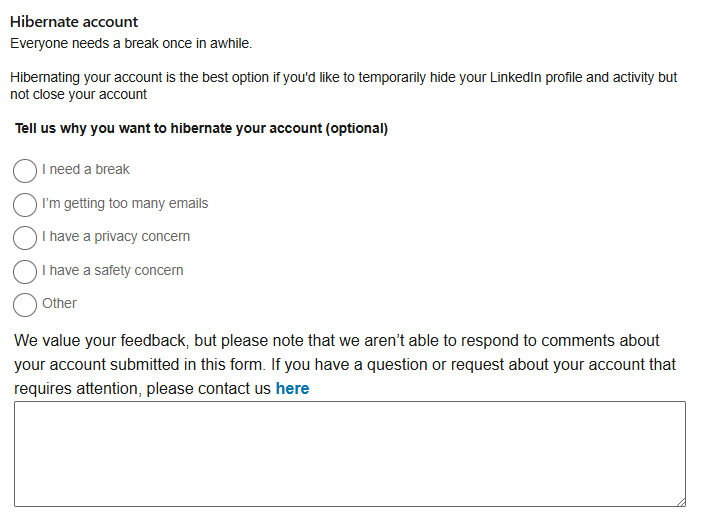Select the 'Other' radio button
701x519 pixels.
25,304
